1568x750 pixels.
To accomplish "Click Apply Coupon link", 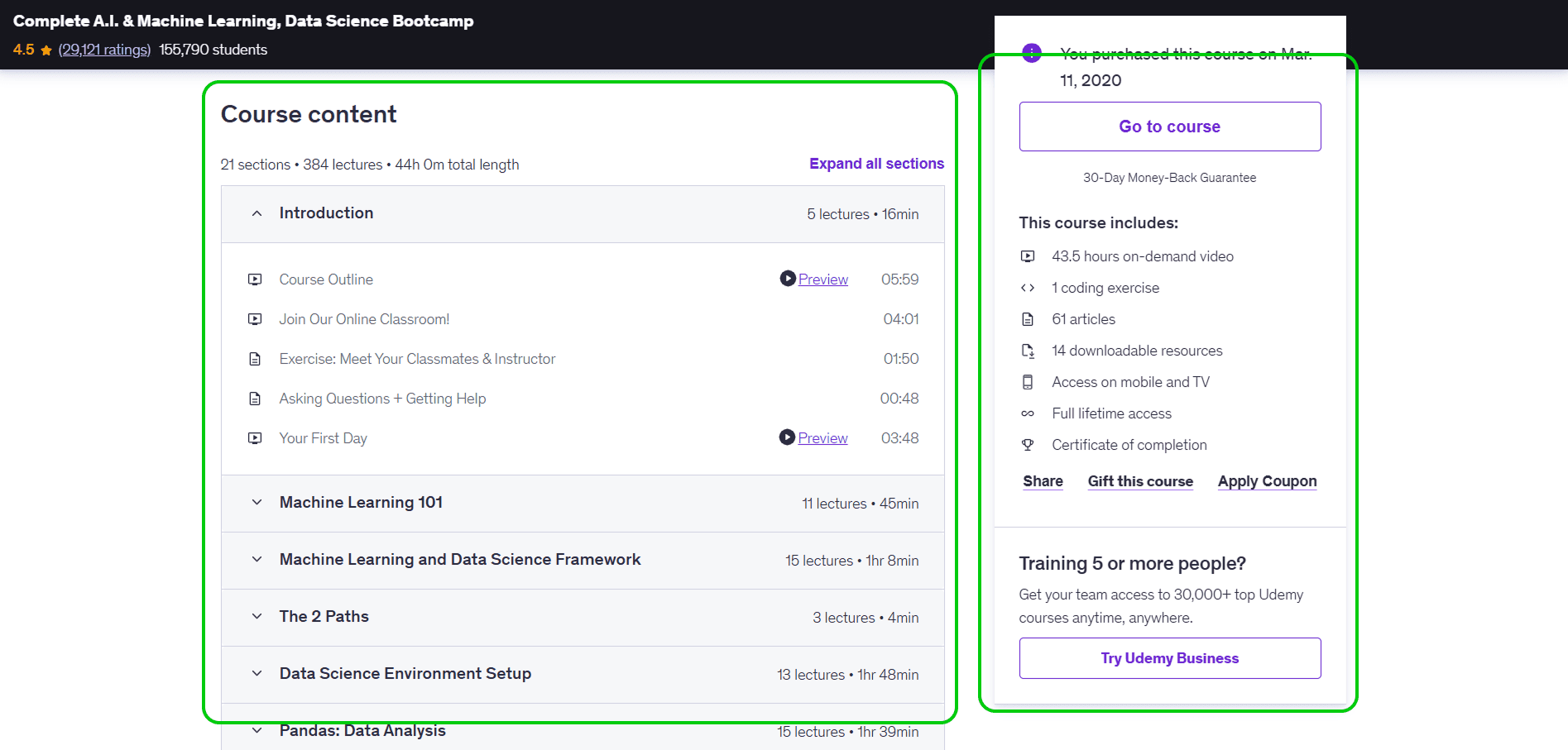I will coord(1267,481).
